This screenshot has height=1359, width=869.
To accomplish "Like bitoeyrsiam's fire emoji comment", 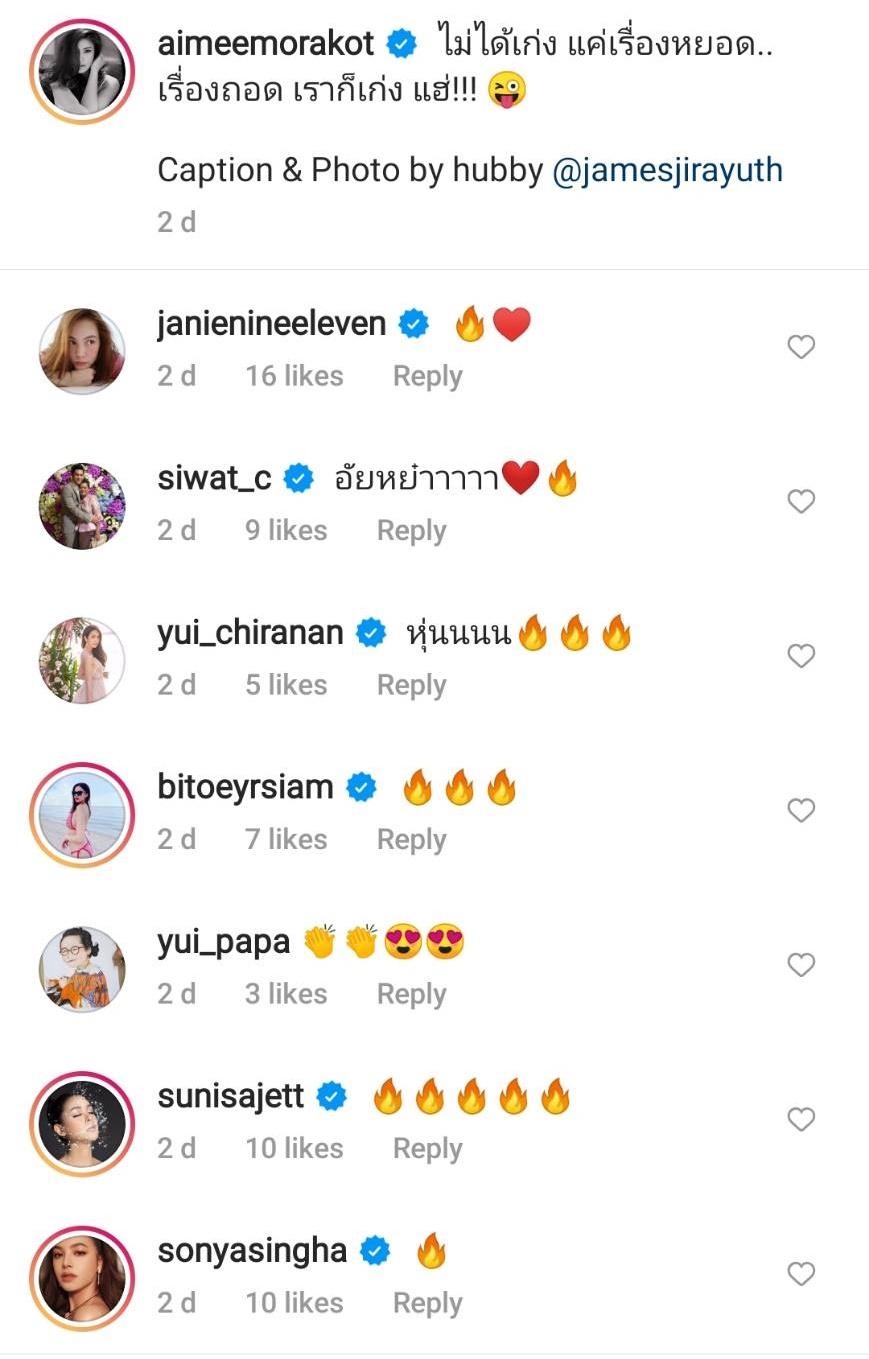I will [x=801, y=810].
